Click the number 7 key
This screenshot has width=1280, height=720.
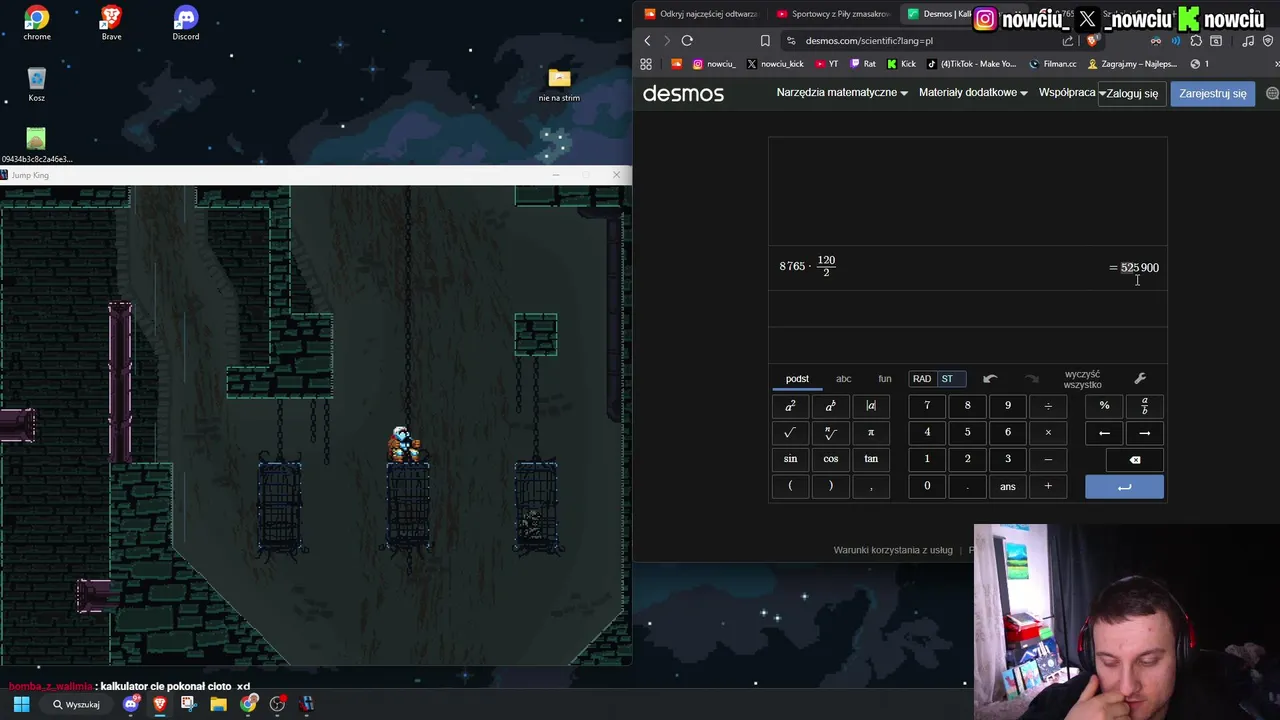[x=927, y=406]
